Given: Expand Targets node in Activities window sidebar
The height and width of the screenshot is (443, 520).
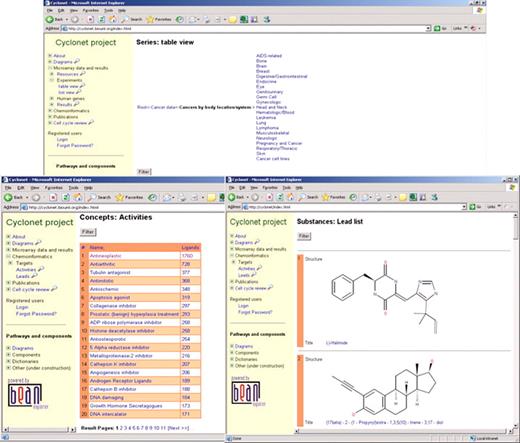Looking at the screenshot, I should [10, 263].
